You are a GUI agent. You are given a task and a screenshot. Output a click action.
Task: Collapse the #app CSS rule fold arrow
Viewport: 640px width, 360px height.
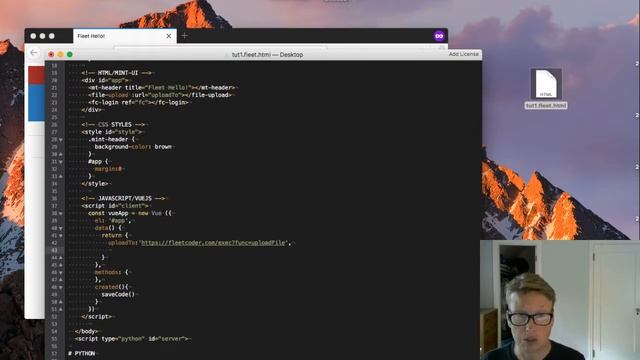point(61,162)
